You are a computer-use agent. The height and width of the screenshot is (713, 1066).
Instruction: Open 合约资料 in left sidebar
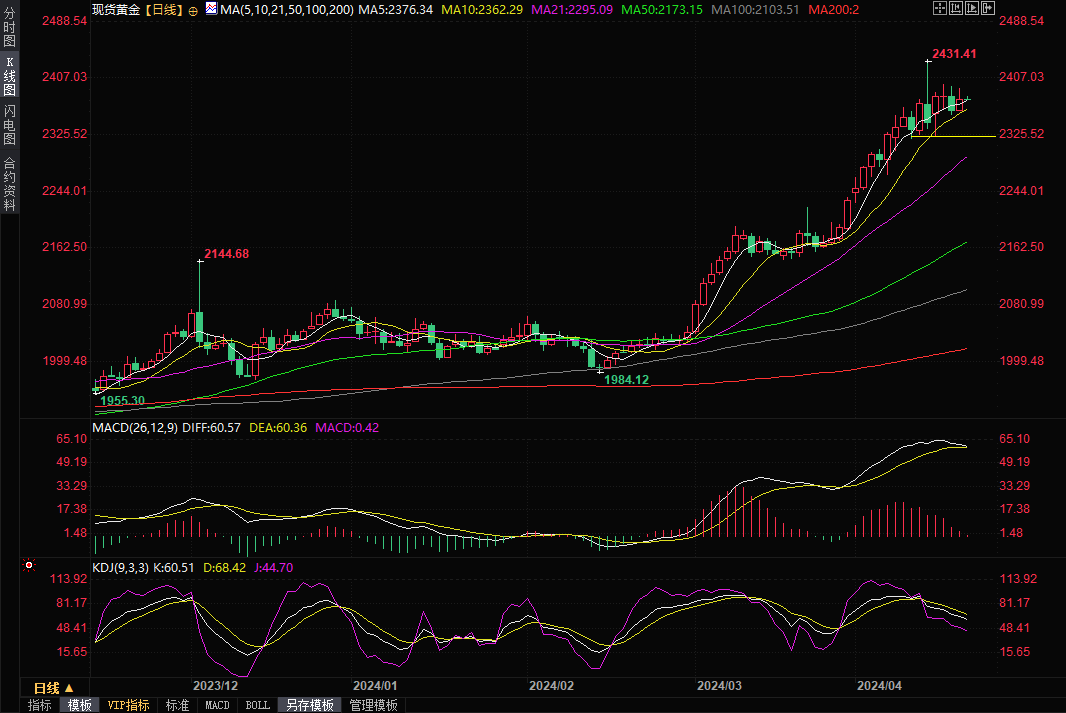tap(9, 184)
